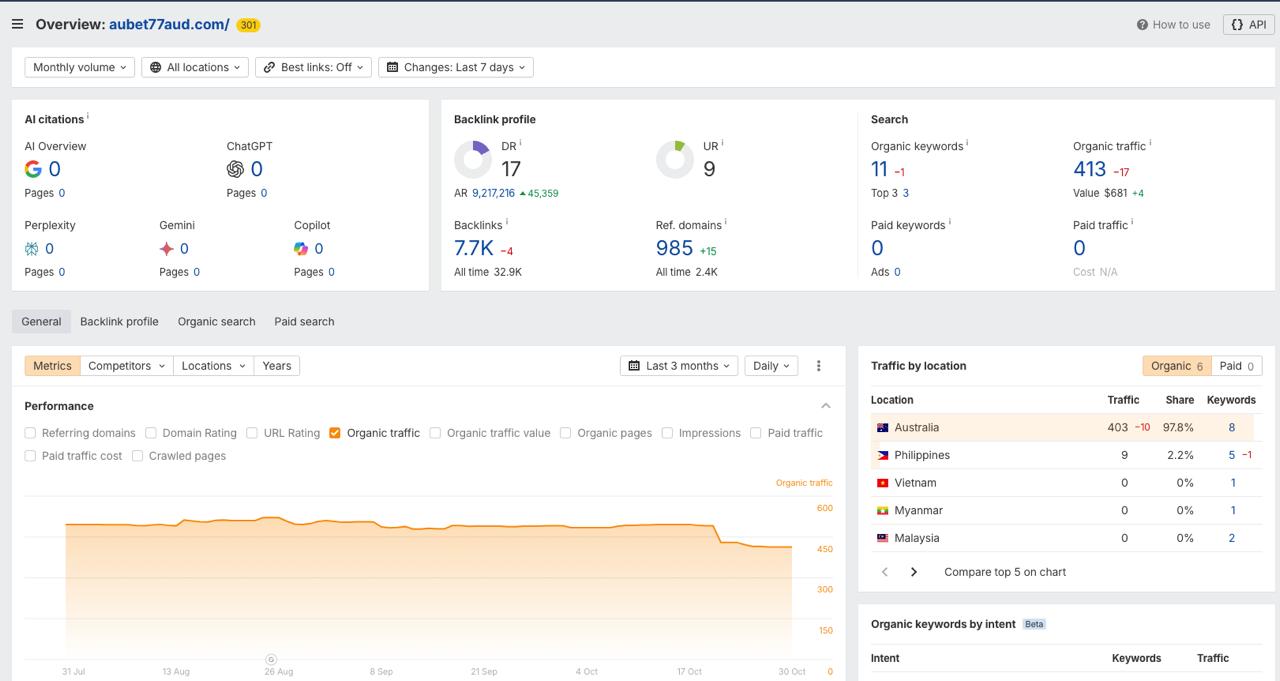Uncheck the Organic traffic checkbox

(x=335, y=433)
